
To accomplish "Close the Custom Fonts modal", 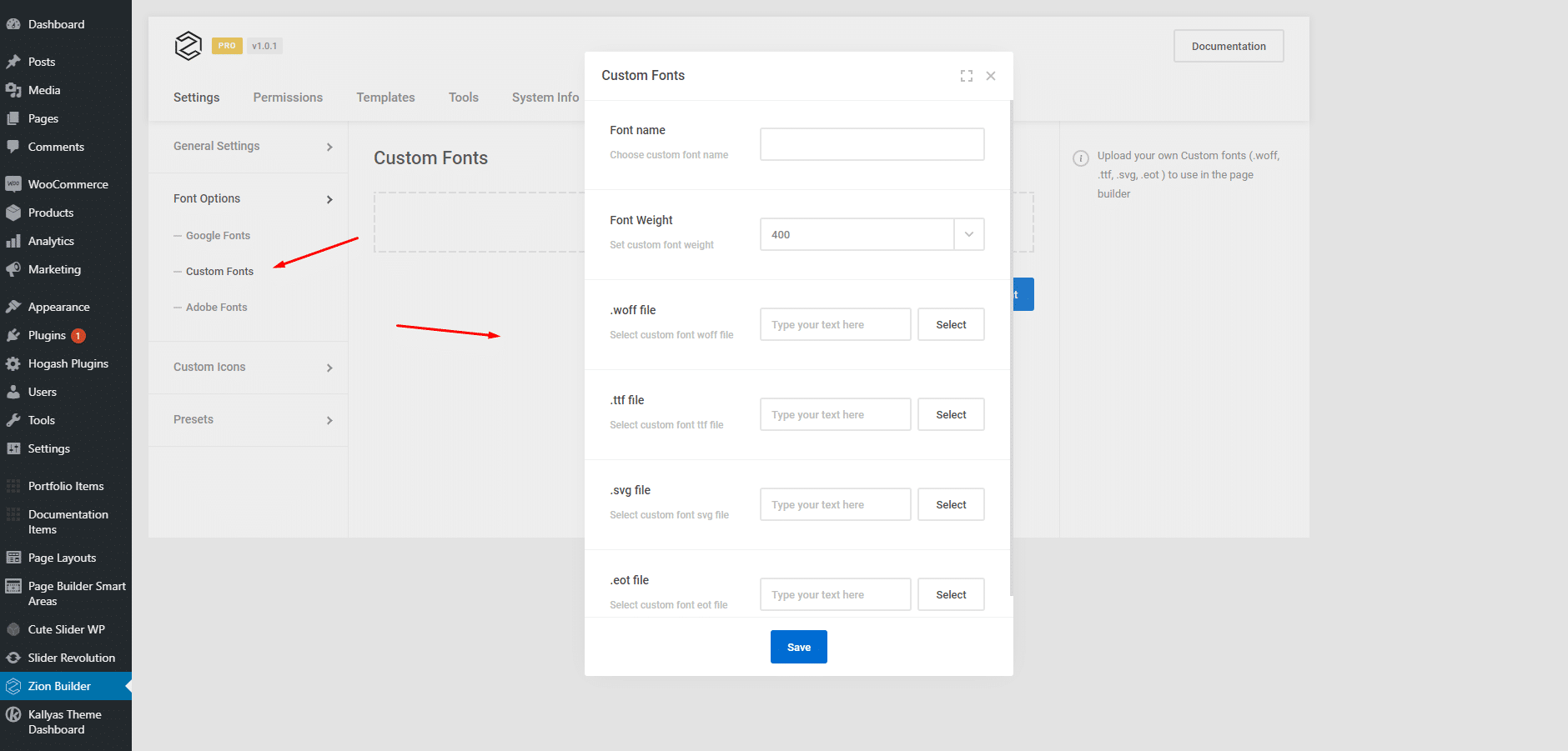I will [991, 76].
